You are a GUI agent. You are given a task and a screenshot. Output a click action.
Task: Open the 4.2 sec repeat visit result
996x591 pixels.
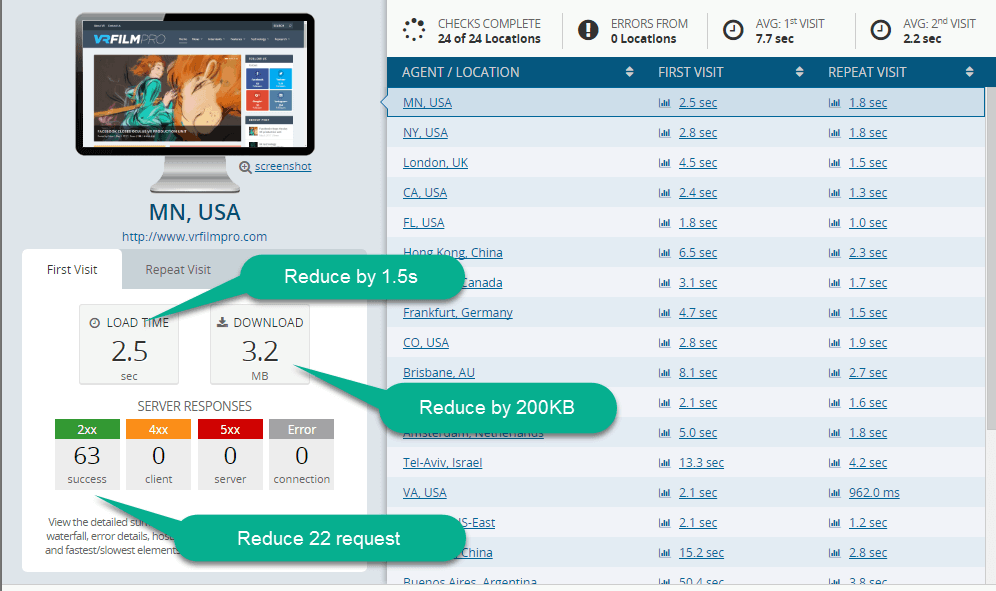coord(868,463)
